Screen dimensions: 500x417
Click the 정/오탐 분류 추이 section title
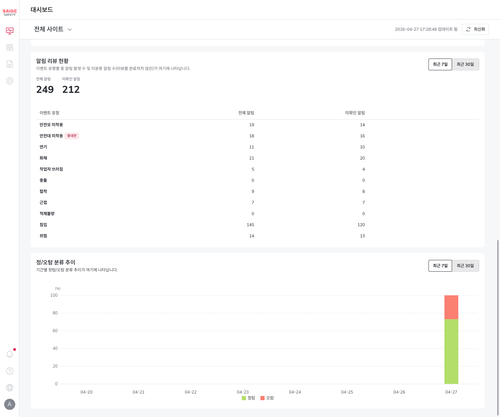click(56, 262)
